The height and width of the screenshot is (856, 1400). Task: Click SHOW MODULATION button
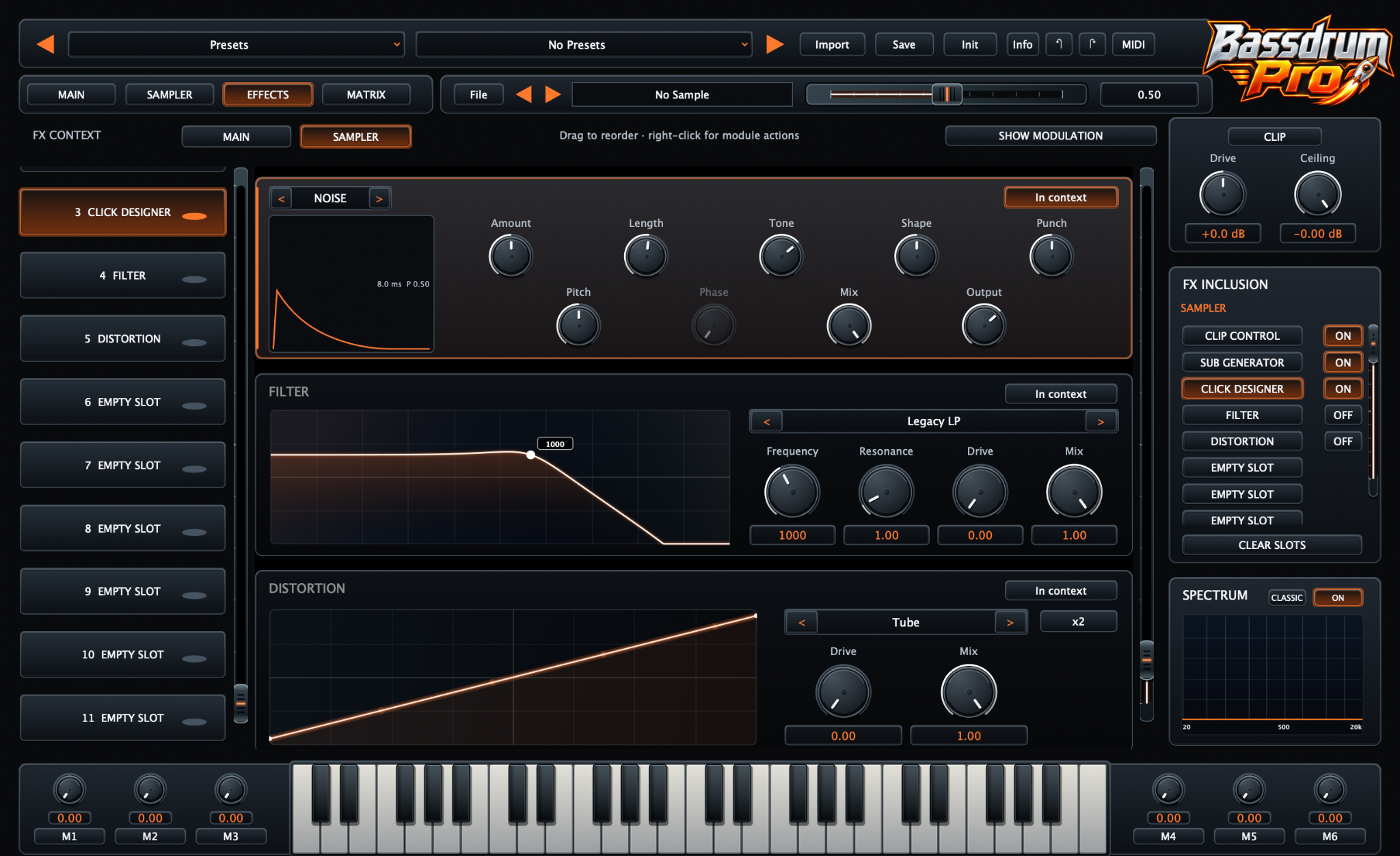coord(1050,136)
